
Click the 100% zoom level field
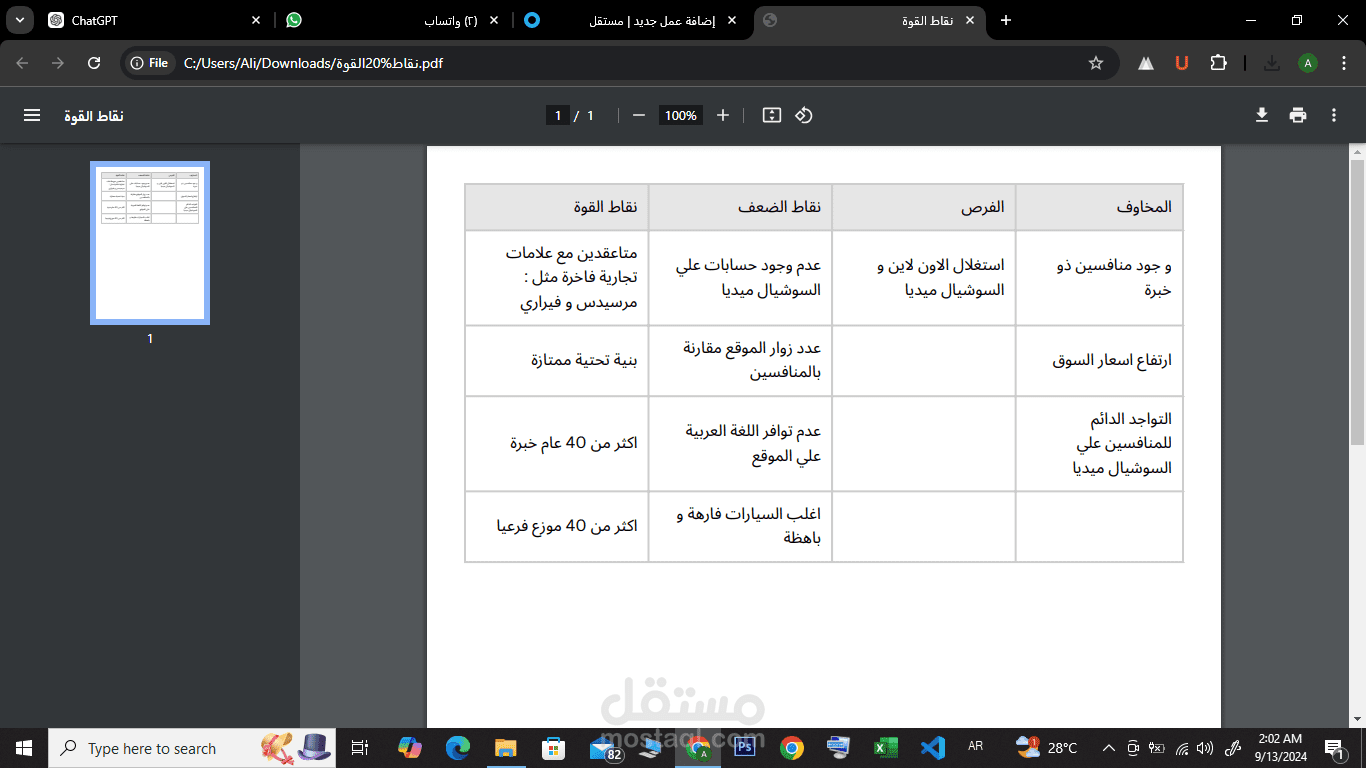tap(680, 115)
